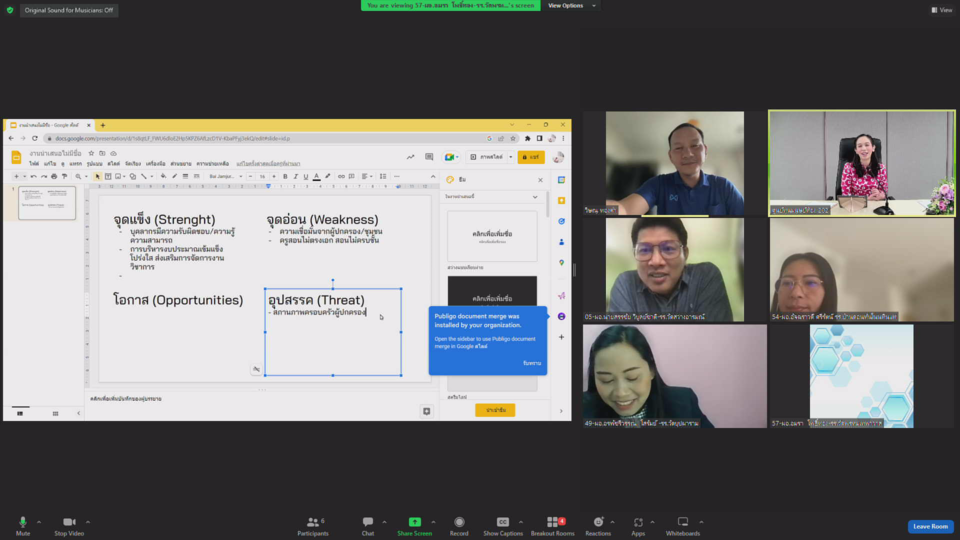This screenshot has height=540, width=960.
Task: Mute the microphone in Zoom
Action: pos(22,523)
